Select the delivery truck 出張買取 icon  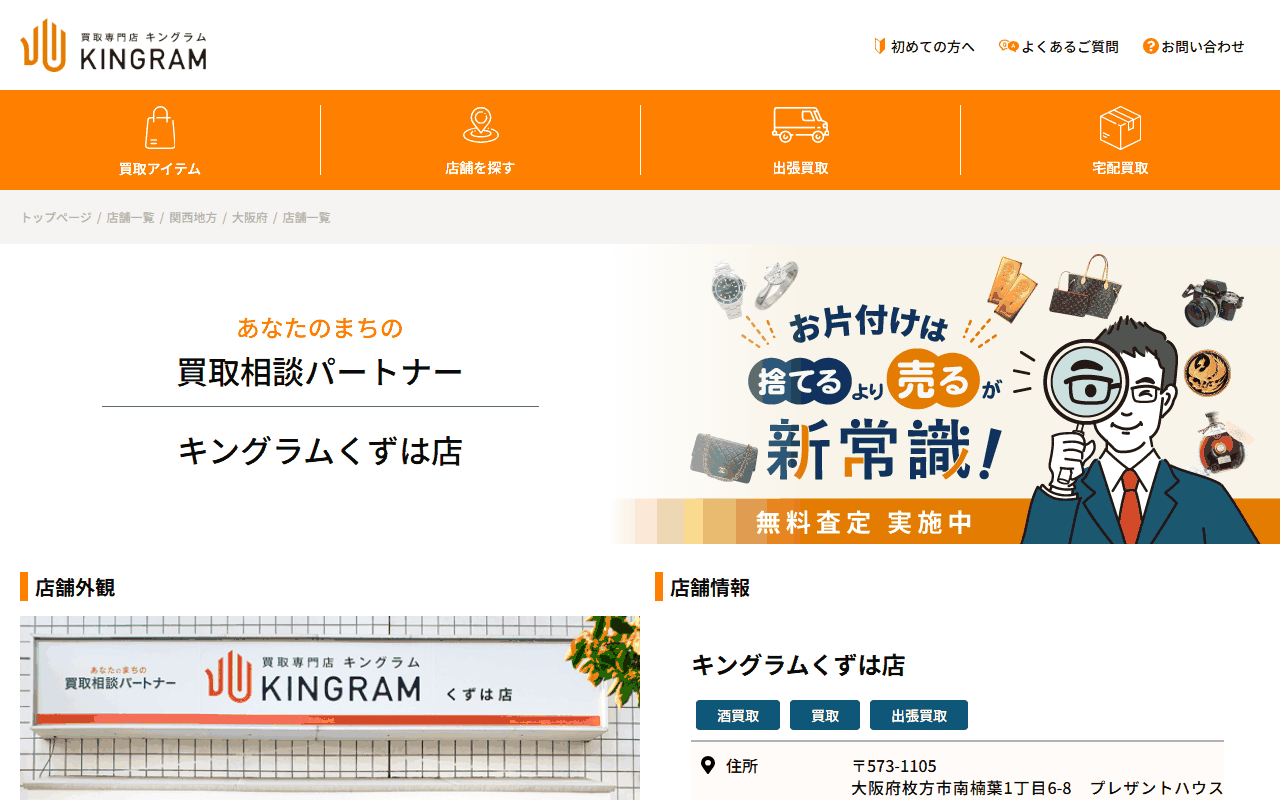[800, 125]
